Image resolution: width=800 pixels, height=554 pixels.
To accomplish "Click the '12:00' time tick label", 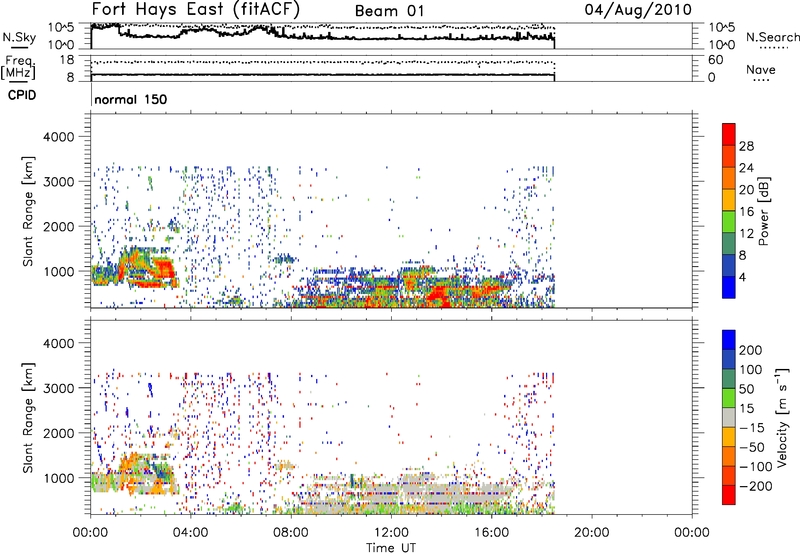I will [x=391, y=533].
